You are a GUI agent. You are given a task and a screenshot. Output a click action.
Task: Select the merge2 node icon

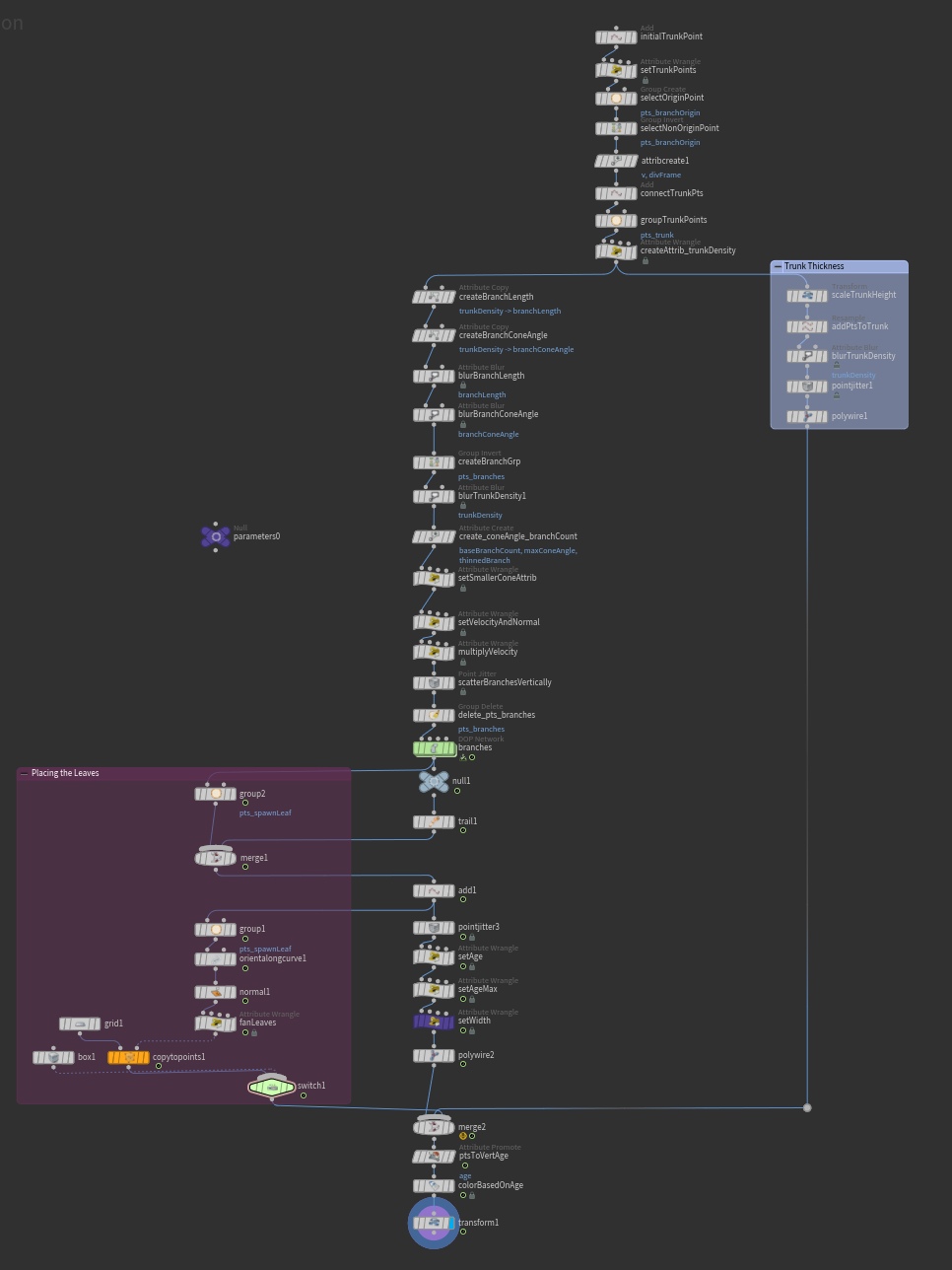(x=434, y=1127)
